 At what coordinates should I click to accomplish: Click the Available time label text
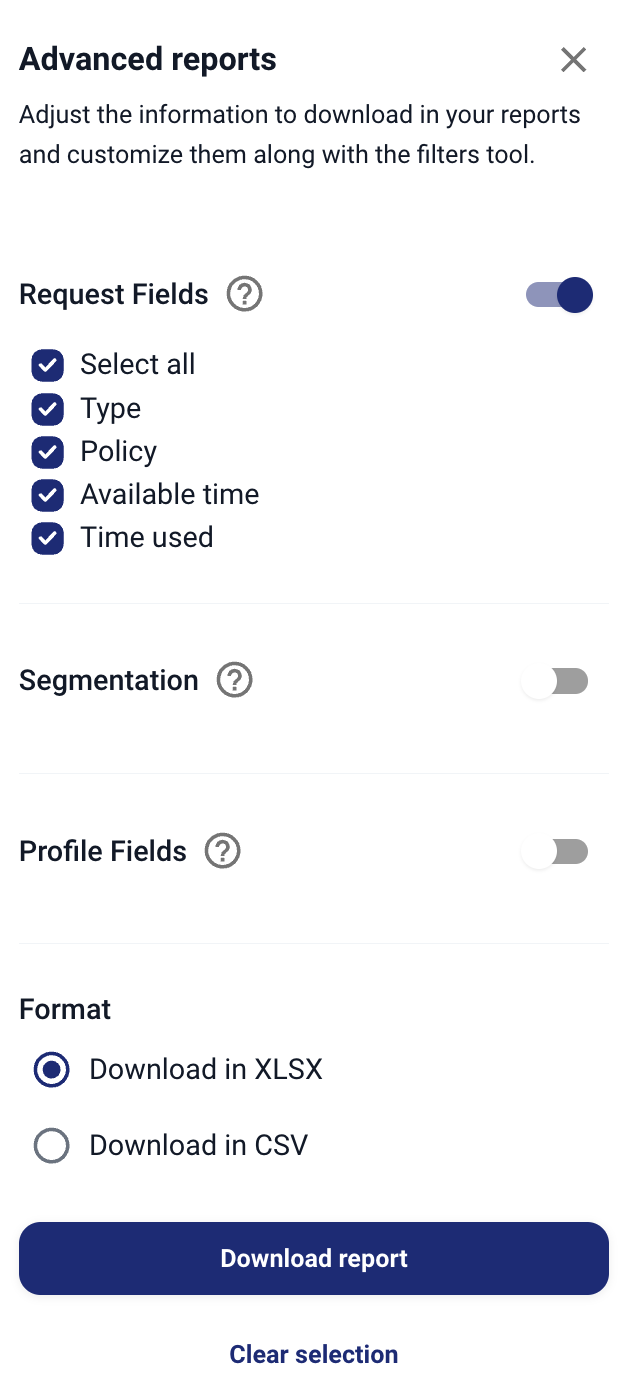[170, 495]
